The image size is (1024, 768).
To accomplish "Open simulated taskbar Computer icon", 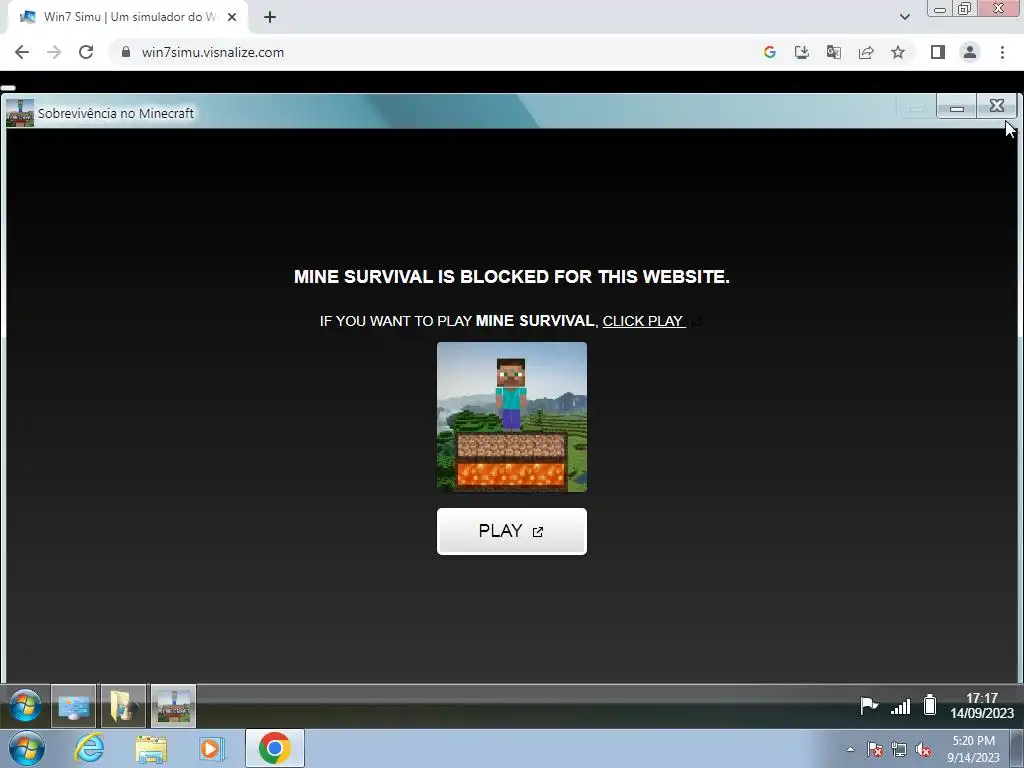I will click(73, 706).
